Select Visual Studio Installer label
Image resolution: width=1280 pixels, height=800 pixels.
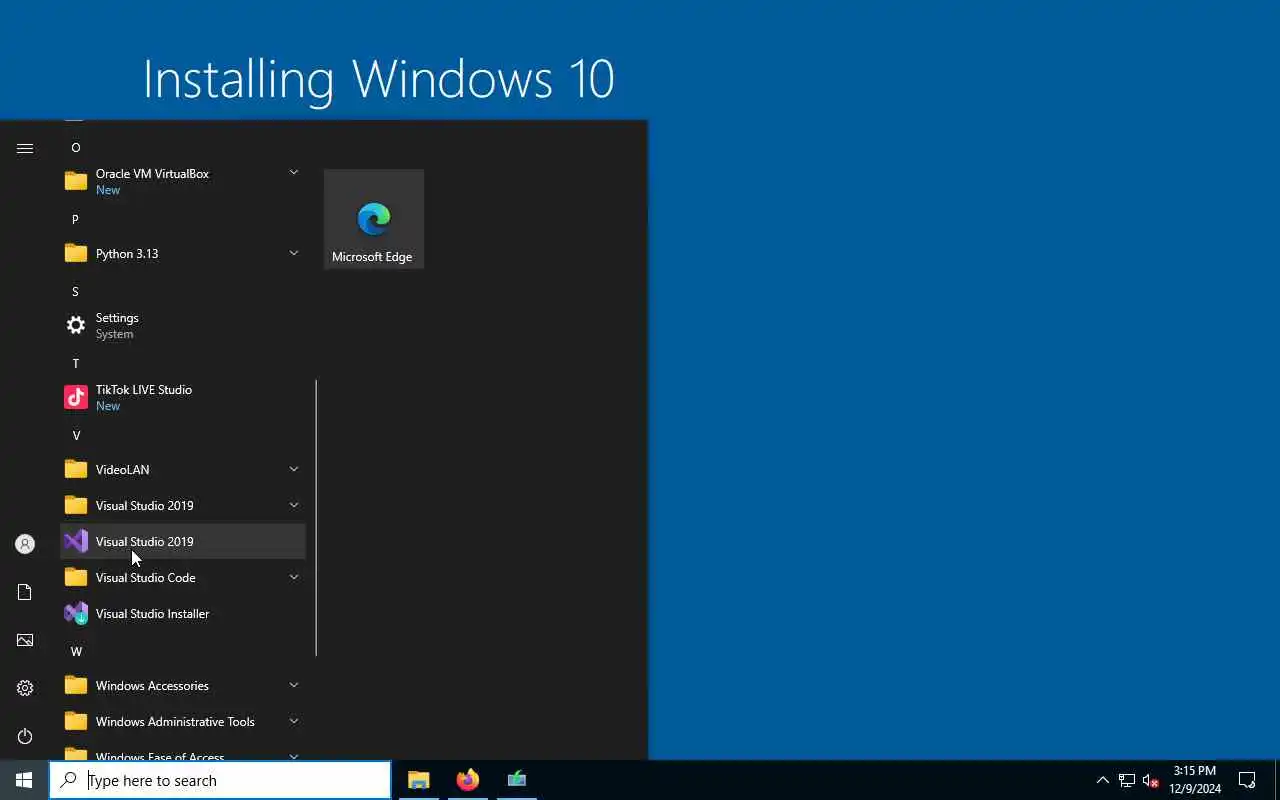(x=152, y=613)
